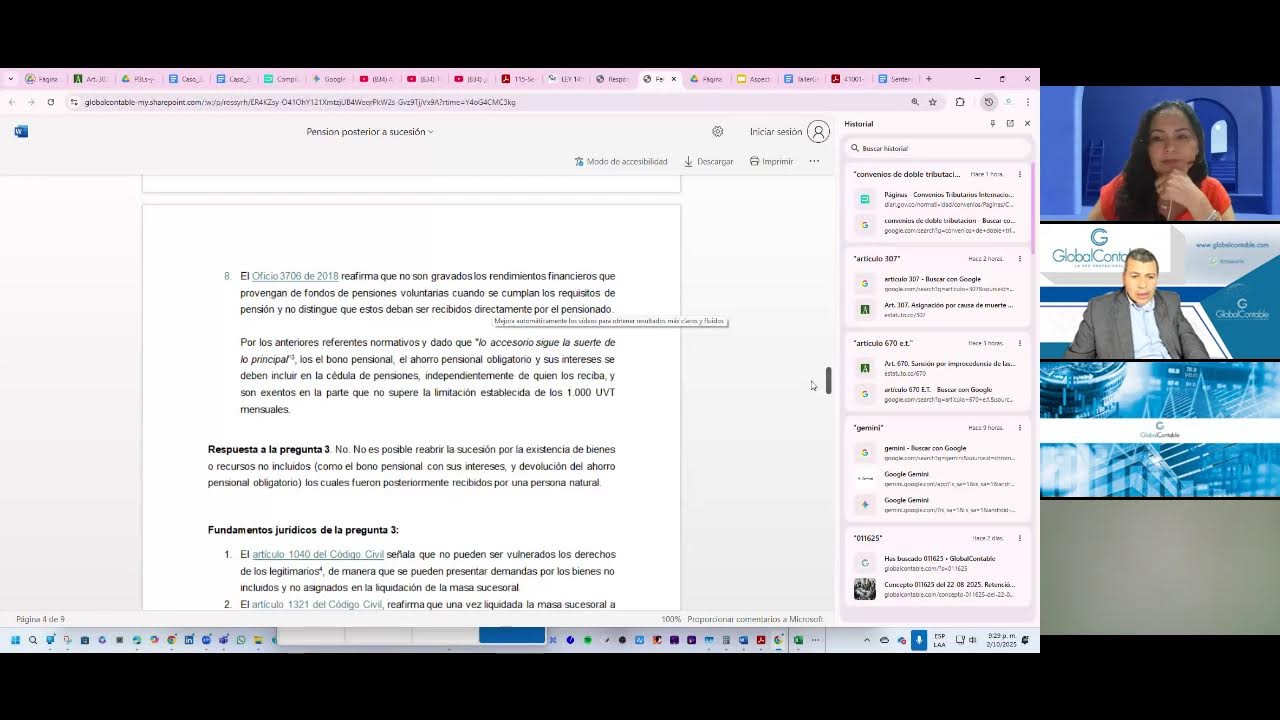Open Windows taskbar search icon
The image size is (1280, 720).
pos(32,640)
